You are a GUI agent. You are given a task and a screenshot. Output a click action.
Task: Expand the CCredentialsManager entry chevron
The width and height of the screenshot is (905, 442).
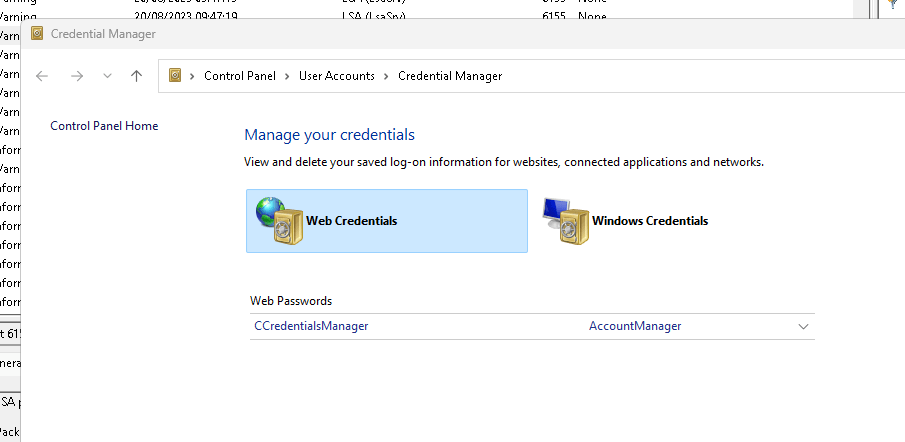point(803,327)
